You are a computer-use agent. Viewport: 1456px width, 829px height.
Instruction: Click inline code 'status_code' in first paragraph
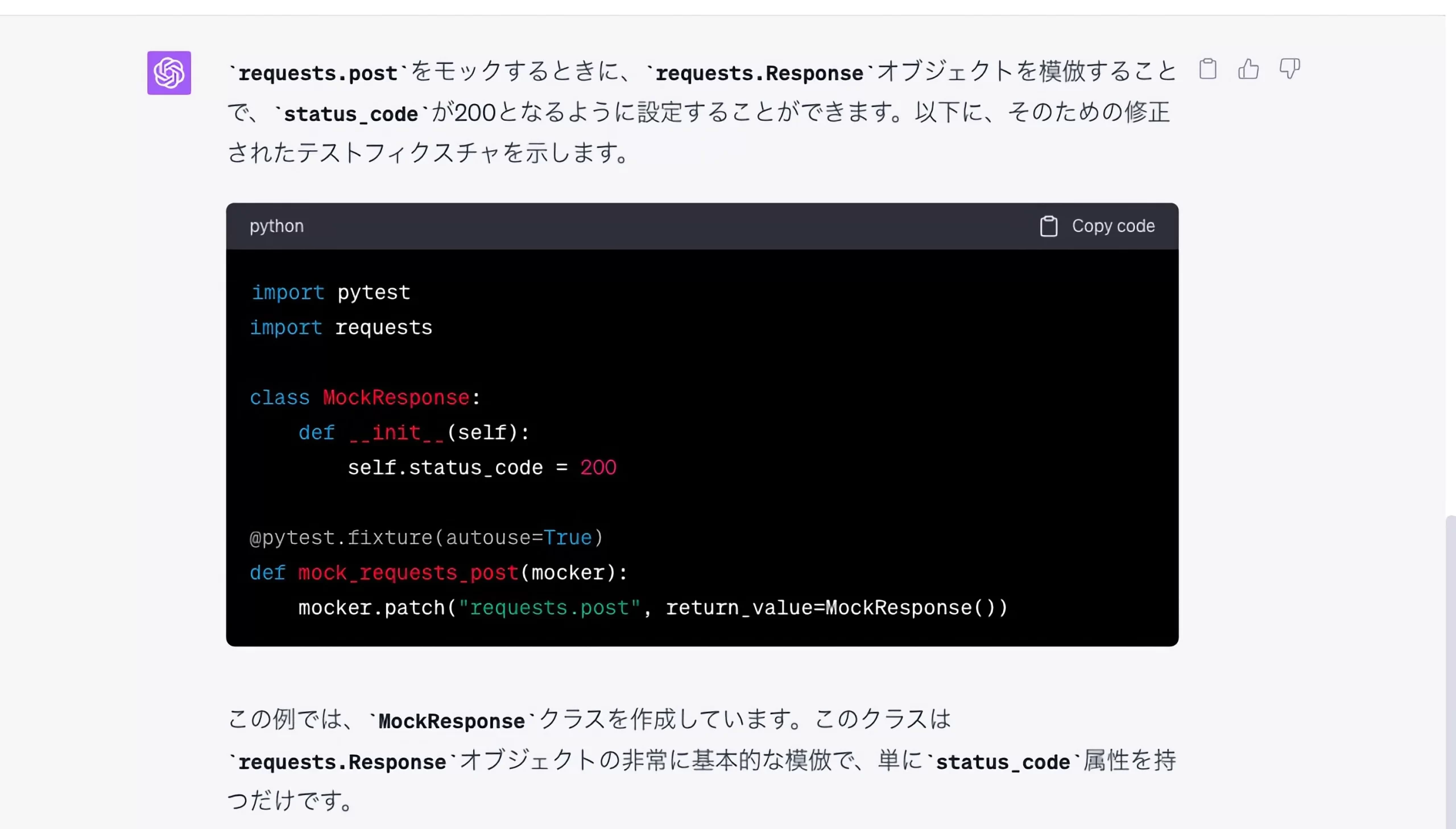coord(350,114)
